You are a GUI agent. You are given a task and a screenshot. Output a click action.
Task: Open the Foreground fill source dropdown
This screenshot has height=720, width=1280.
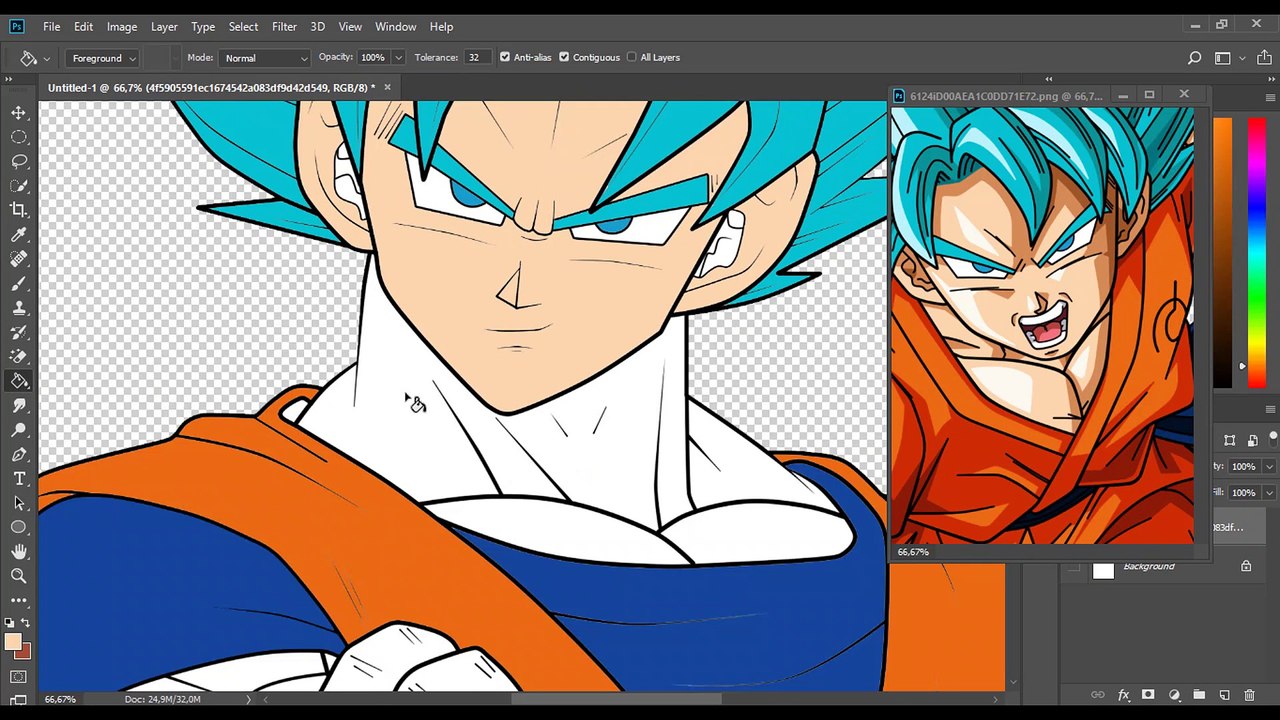tap(104, 58)
